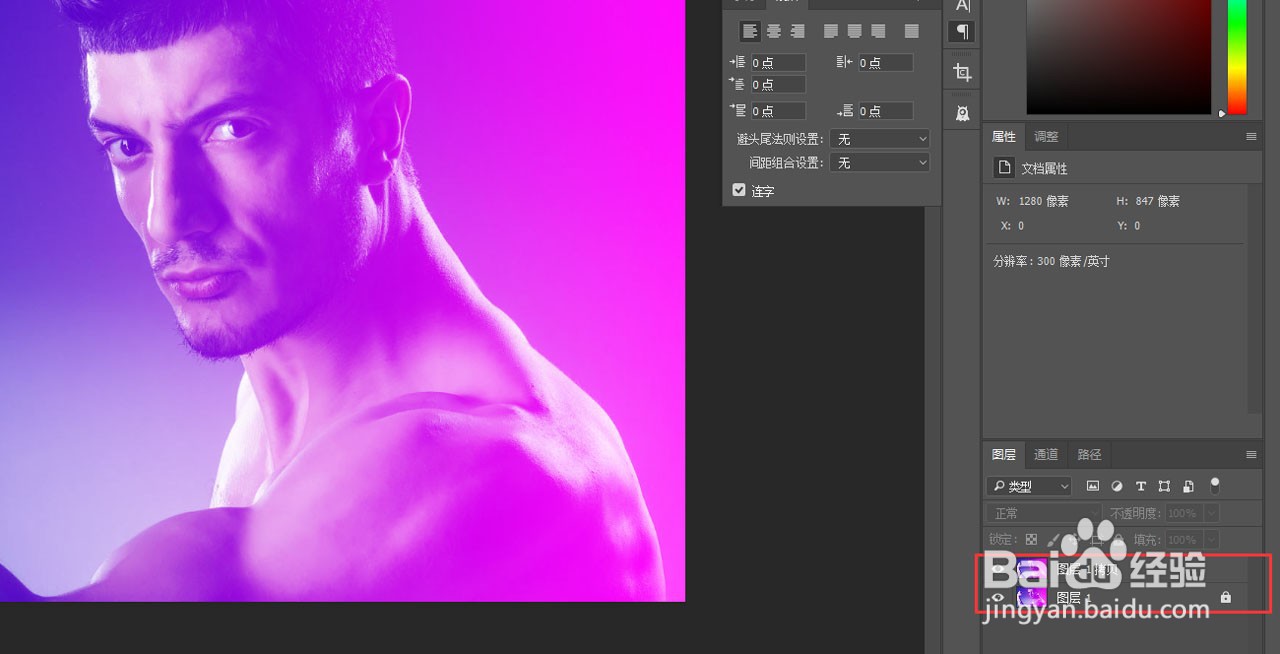Viewport: 1280px width, 654px height.
Task: Hide the 图层 1 拷贝 layer eye icon
Action: 997,570
